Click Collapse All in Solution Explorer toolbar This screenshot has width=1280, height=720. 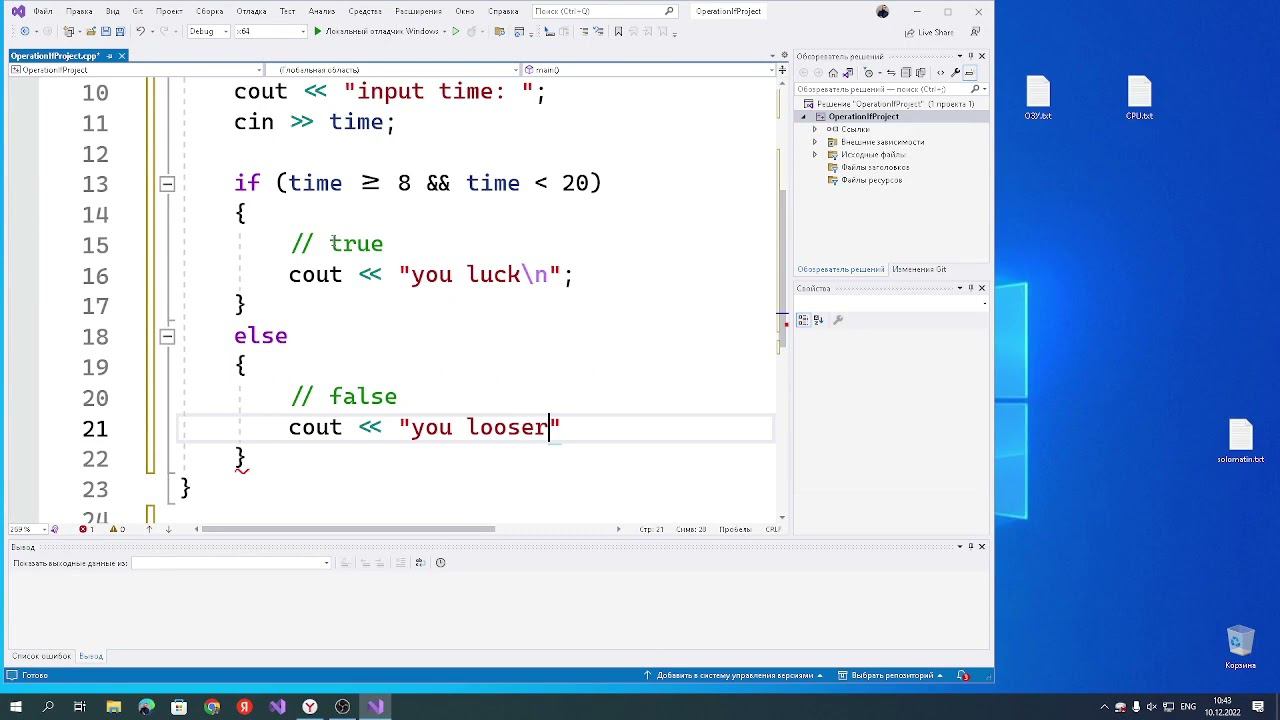point(906,73)
